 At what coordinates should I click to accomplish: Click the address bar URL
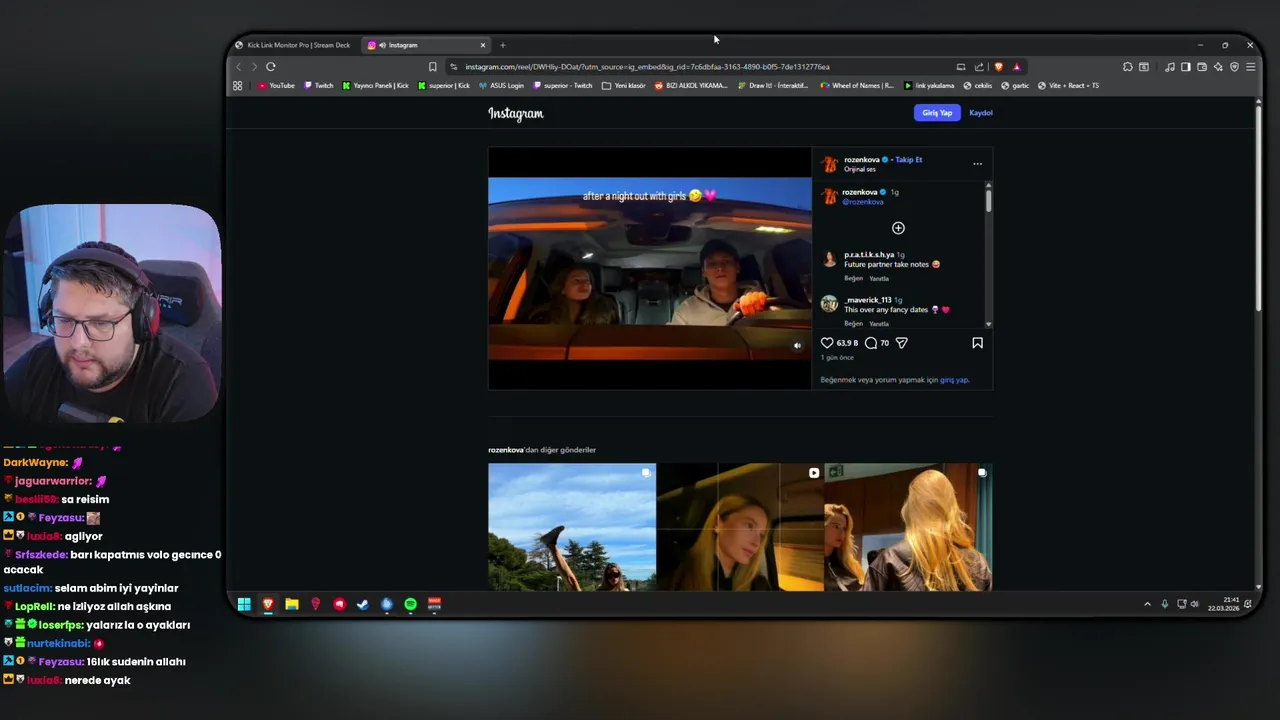pyautogui.click(x=647, y=67)
